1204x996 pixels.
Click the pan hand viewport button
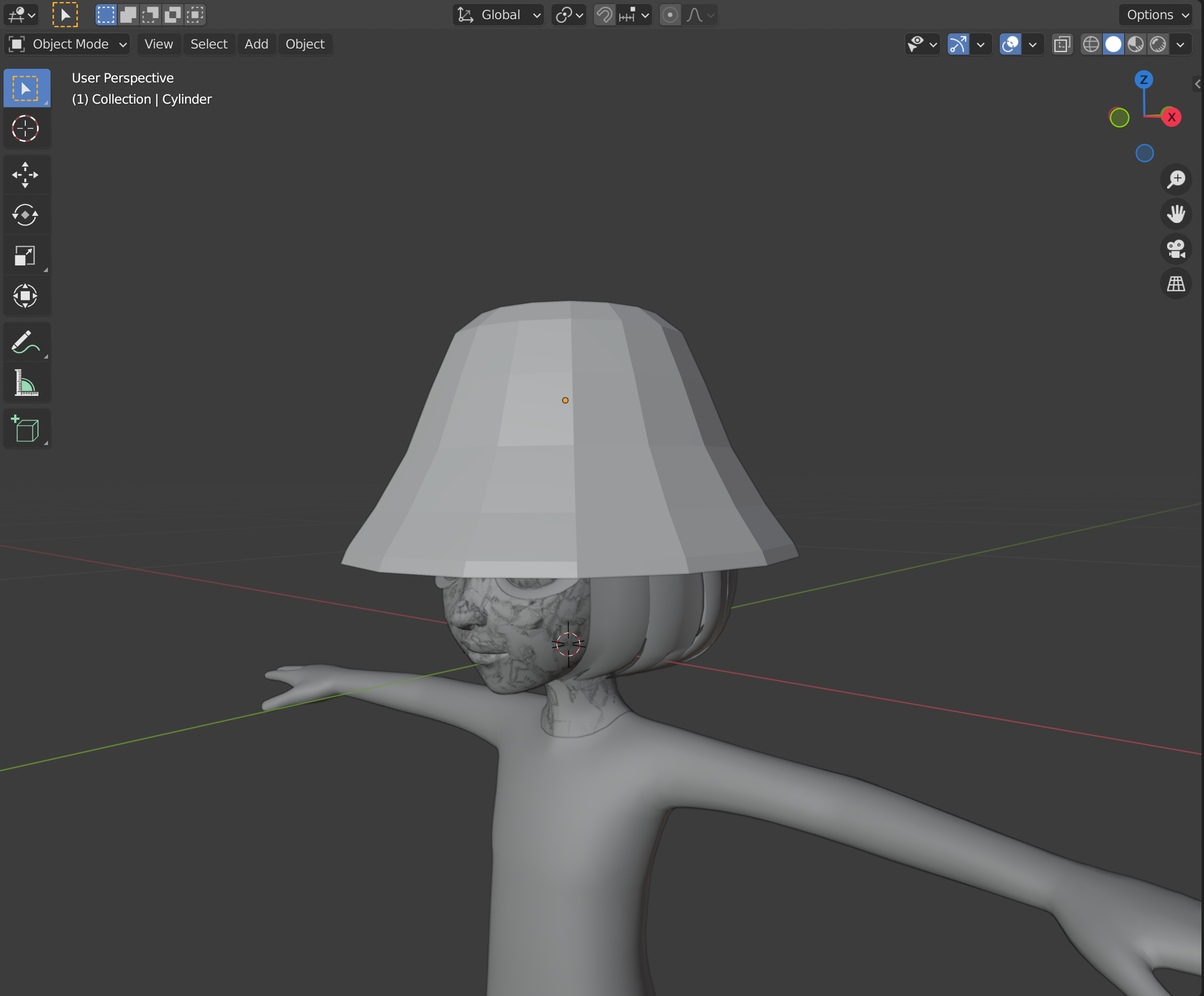click(x=1176, y=214)
